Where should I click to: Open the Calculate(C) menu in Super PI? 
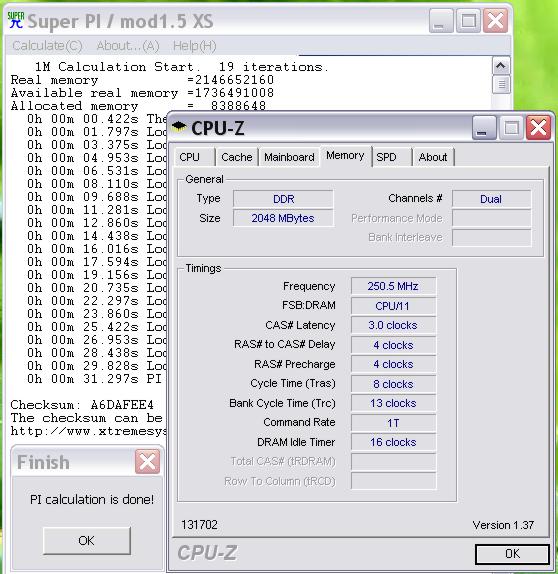[48, 46]
